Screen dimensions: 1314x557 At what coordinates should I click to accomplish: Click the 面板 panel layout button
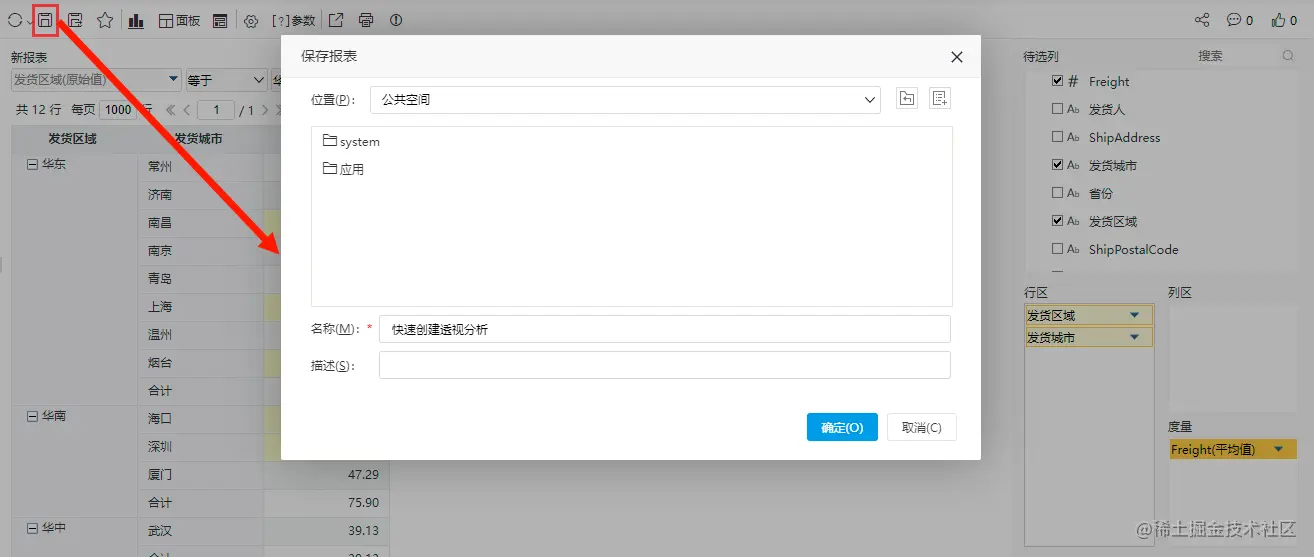point(180,20)
